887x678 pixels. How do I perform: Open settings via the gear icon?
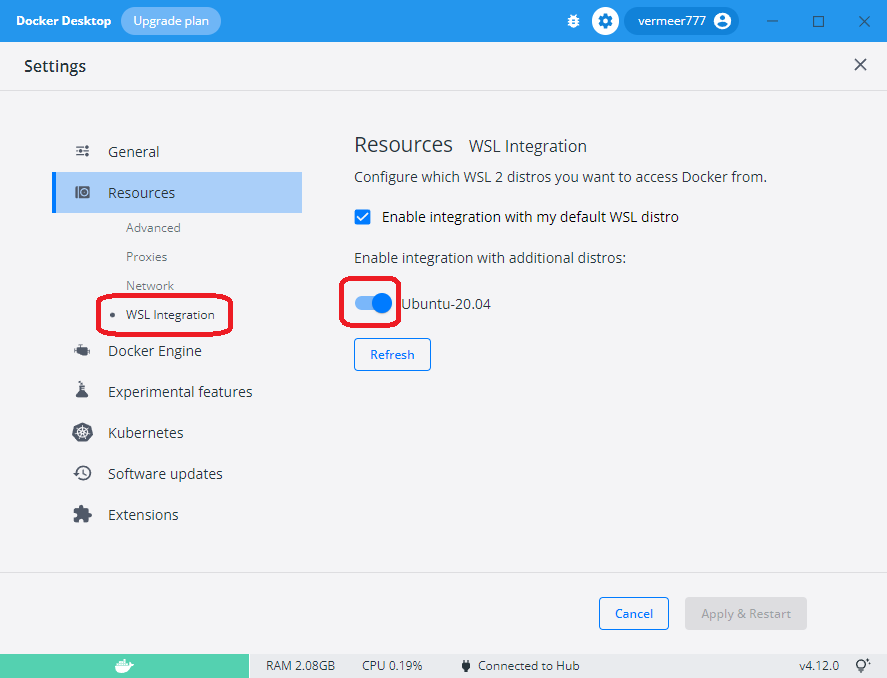605,21
